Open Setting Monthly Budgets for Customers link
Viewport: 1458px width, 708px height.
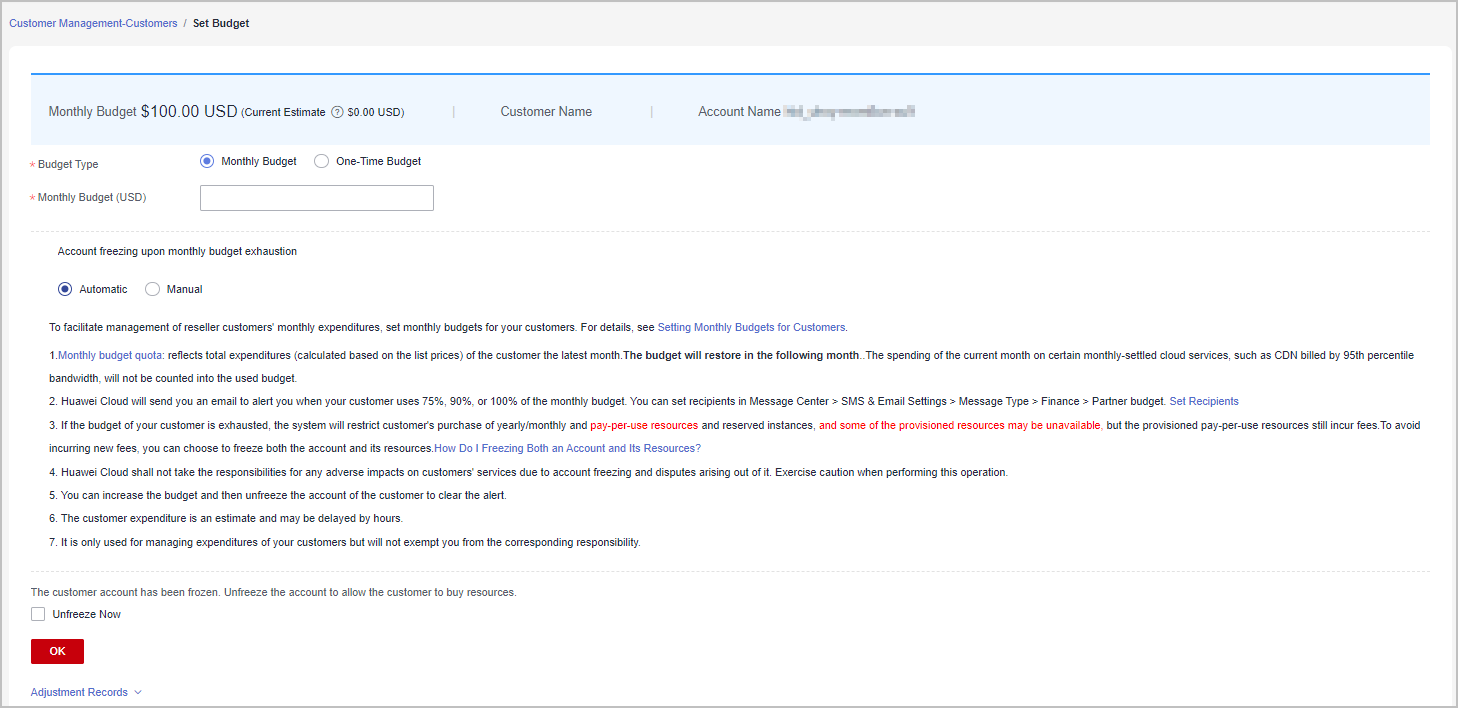(751, 327)
